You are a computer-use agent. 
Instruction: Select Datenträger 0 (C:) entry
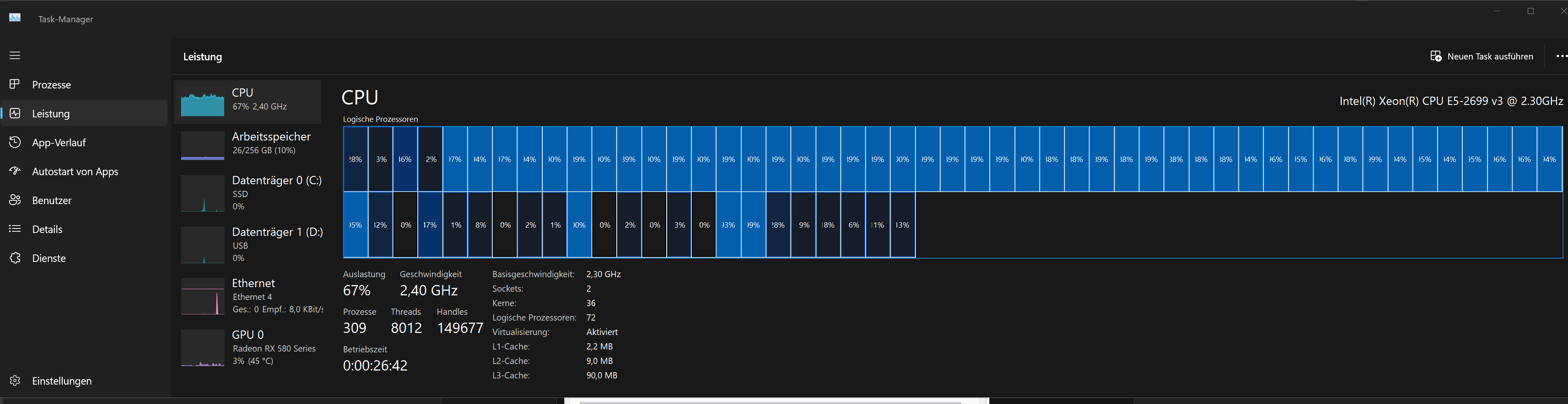click(248, 193)
